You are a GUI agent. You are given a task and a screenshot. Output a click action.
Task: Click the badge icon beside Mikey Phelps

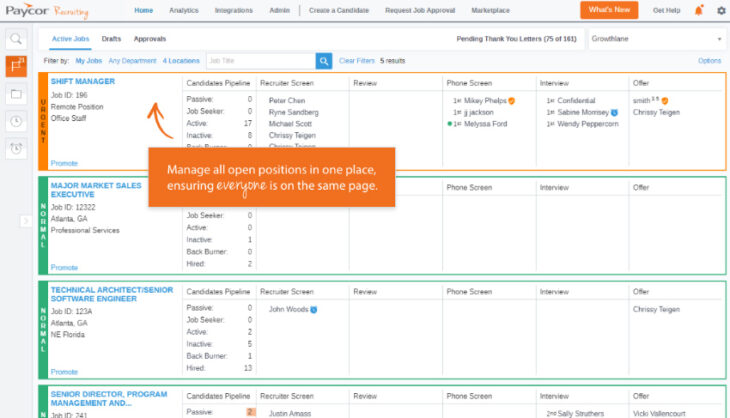511,101
